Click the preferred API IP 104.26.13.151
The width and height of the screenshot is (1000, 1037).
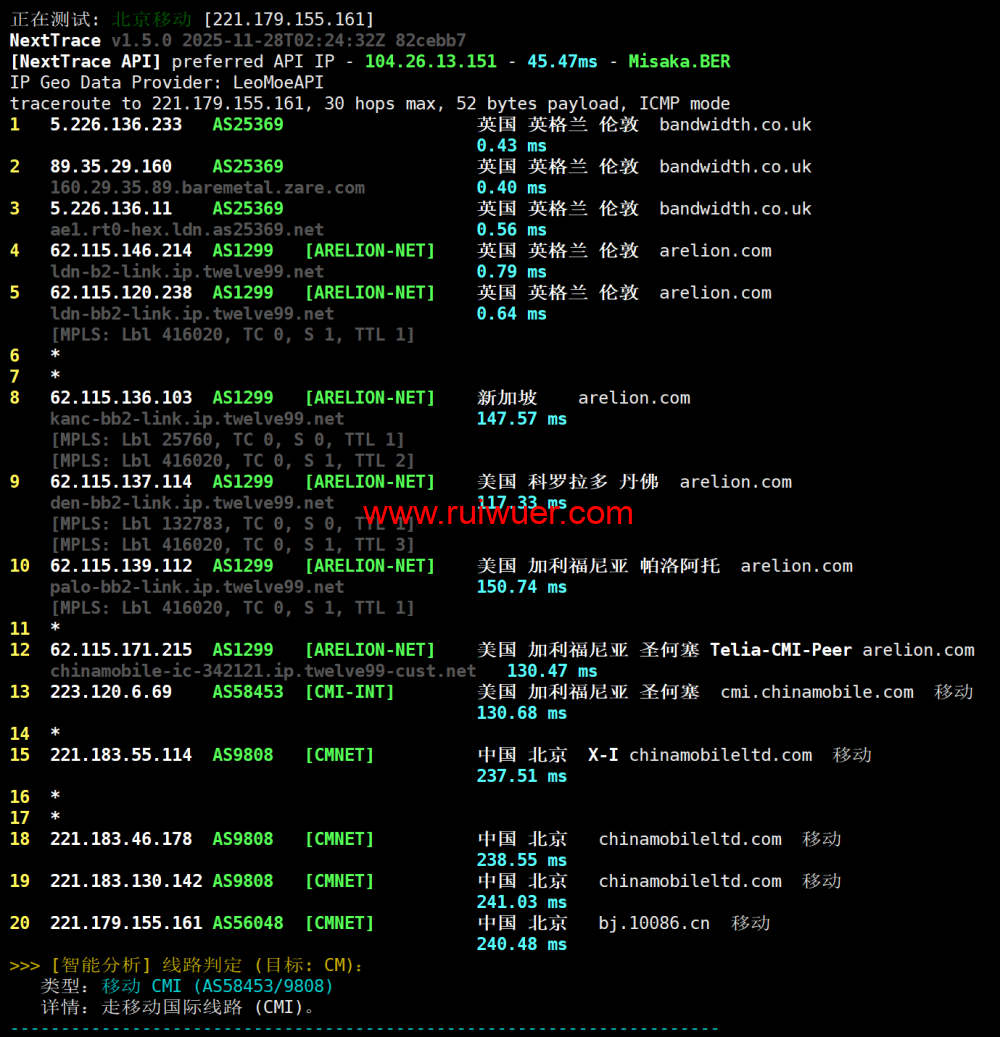(x=430, y=61)
